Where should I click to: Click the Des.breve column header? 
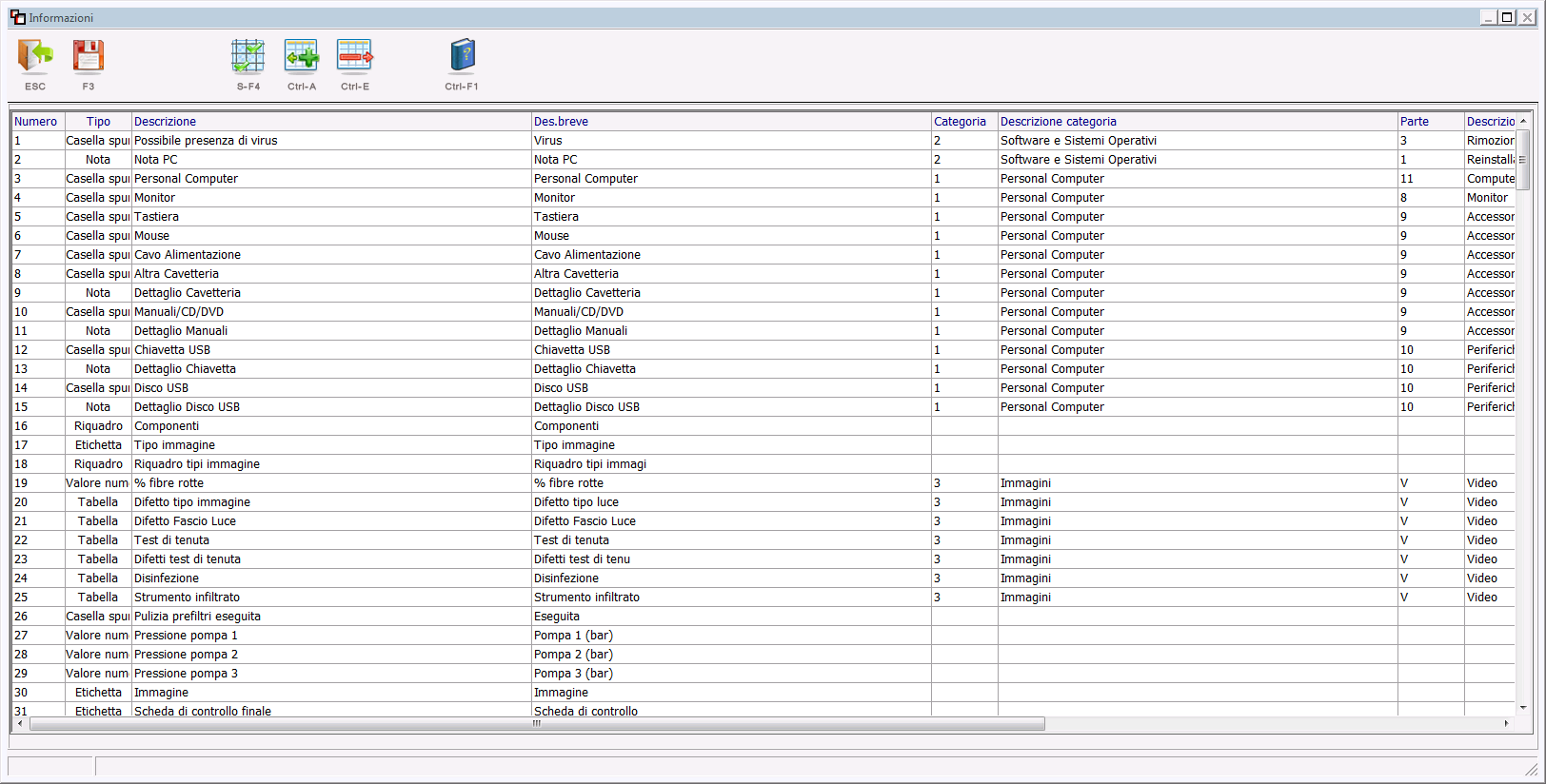pos(731,122)
